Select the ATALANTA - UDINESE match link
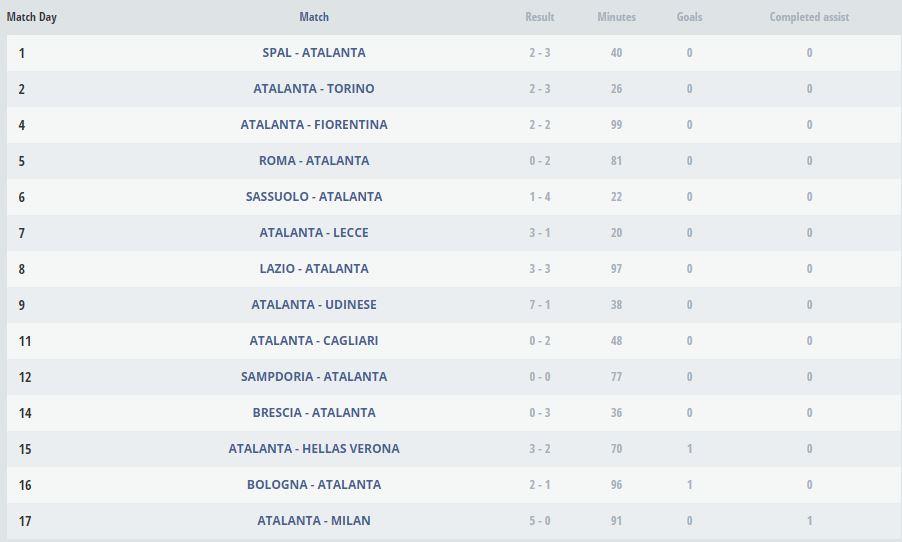Viewport: 902px width, 542px height. (x=314, y=305)
